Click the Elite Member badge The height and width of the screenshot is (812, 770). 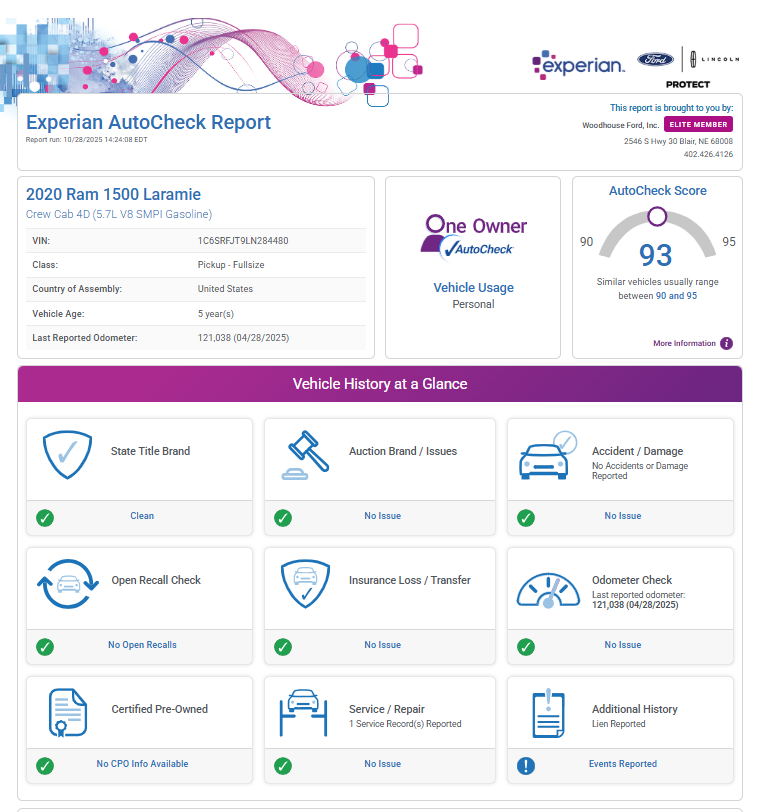[x=698, y=125]
